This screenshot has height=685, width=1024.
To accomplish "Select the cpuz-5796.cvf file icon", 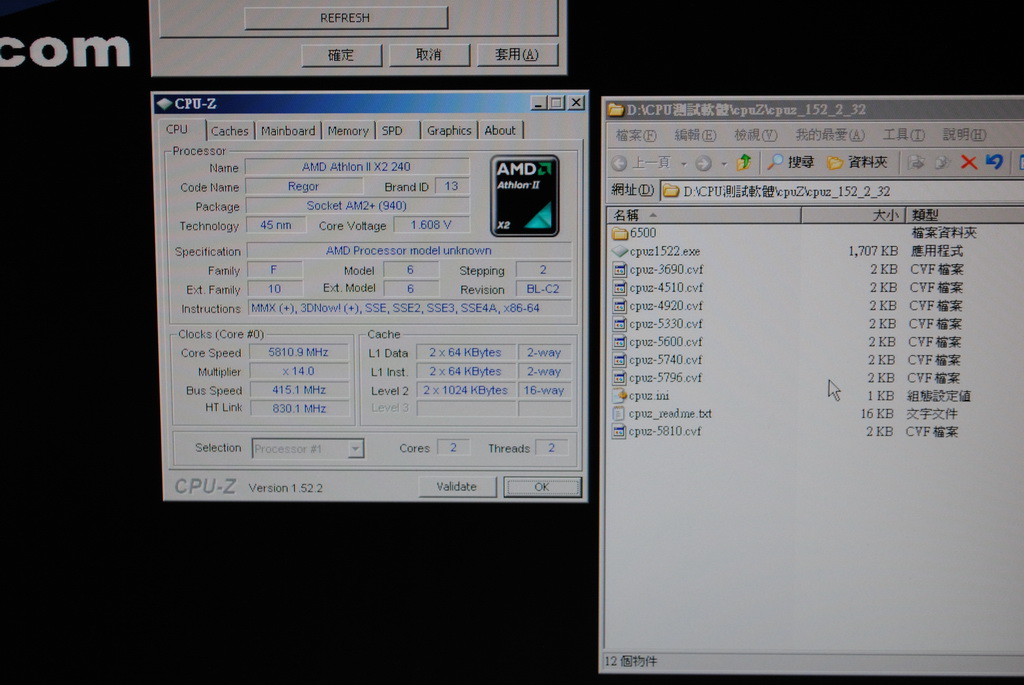I will tap(620, 378).
